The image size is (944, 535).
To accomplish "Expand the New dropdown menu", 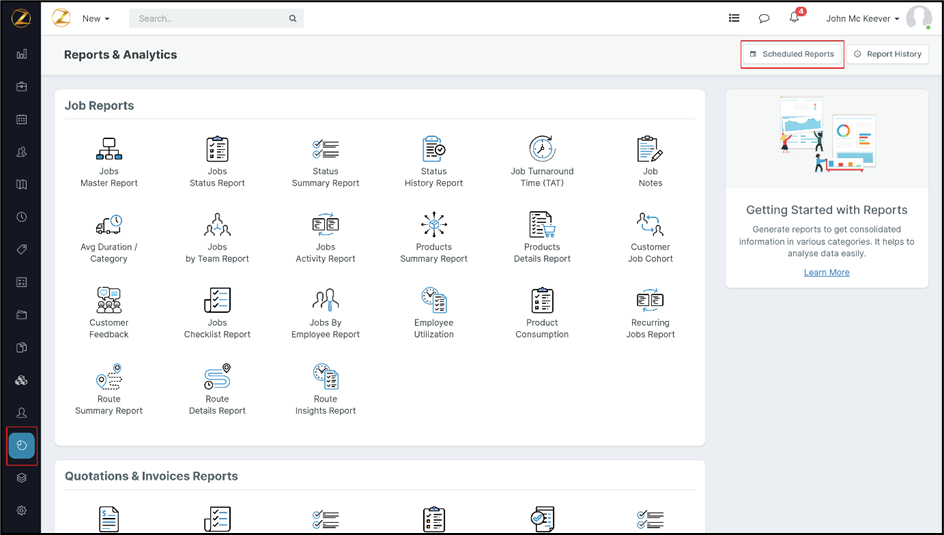I will point(96,18).
